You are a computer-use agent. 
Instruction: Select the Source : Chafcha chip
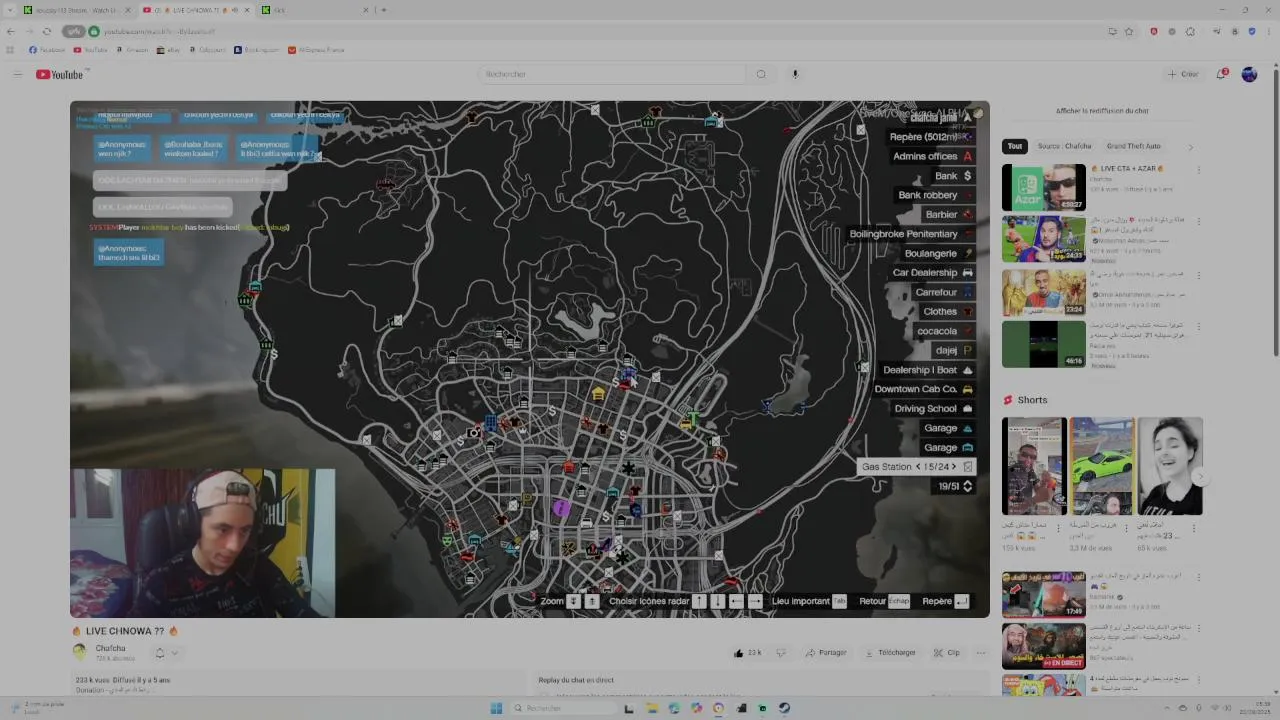[1064, 146]
